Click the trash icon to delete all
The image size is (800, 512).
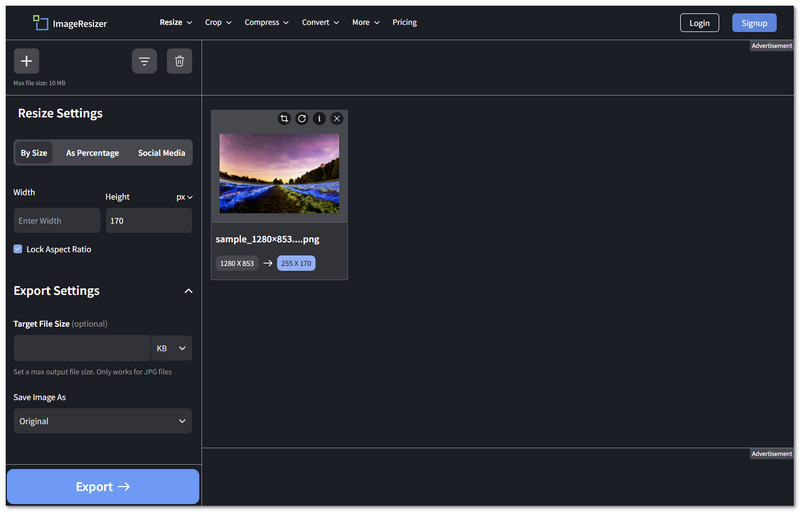[179, 61]
